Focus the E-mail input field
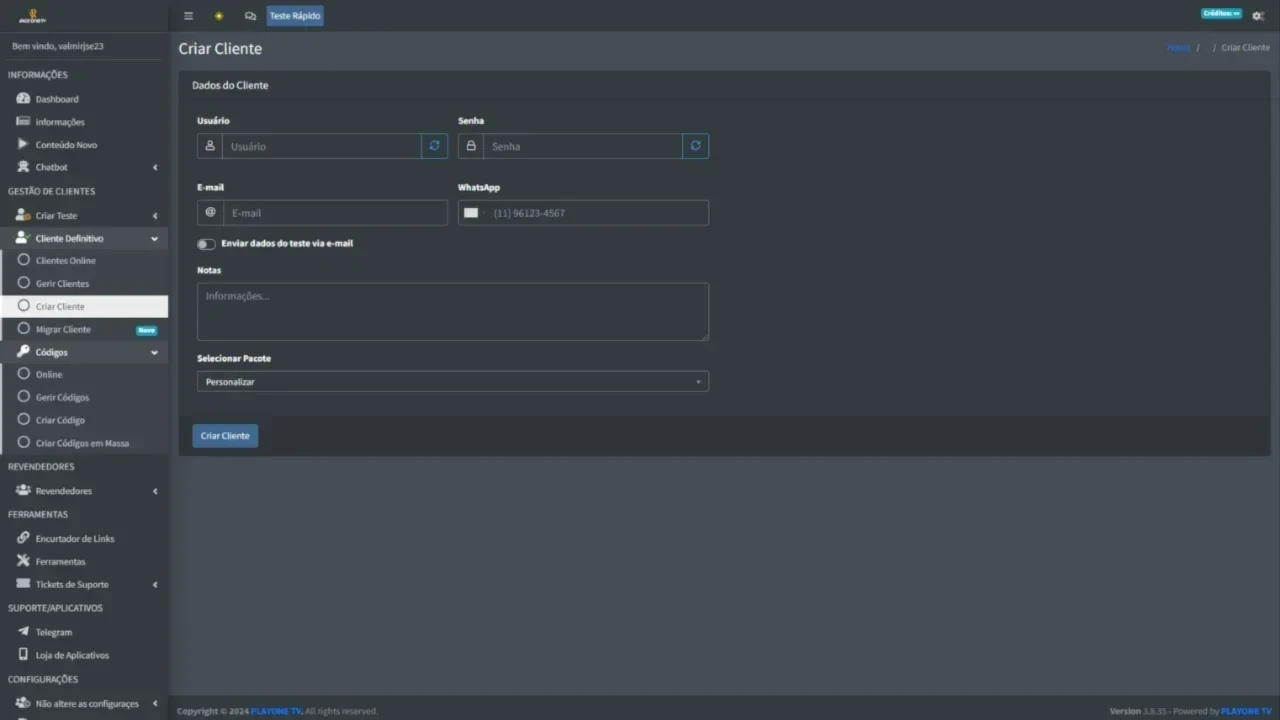 [x=335, y=213]
